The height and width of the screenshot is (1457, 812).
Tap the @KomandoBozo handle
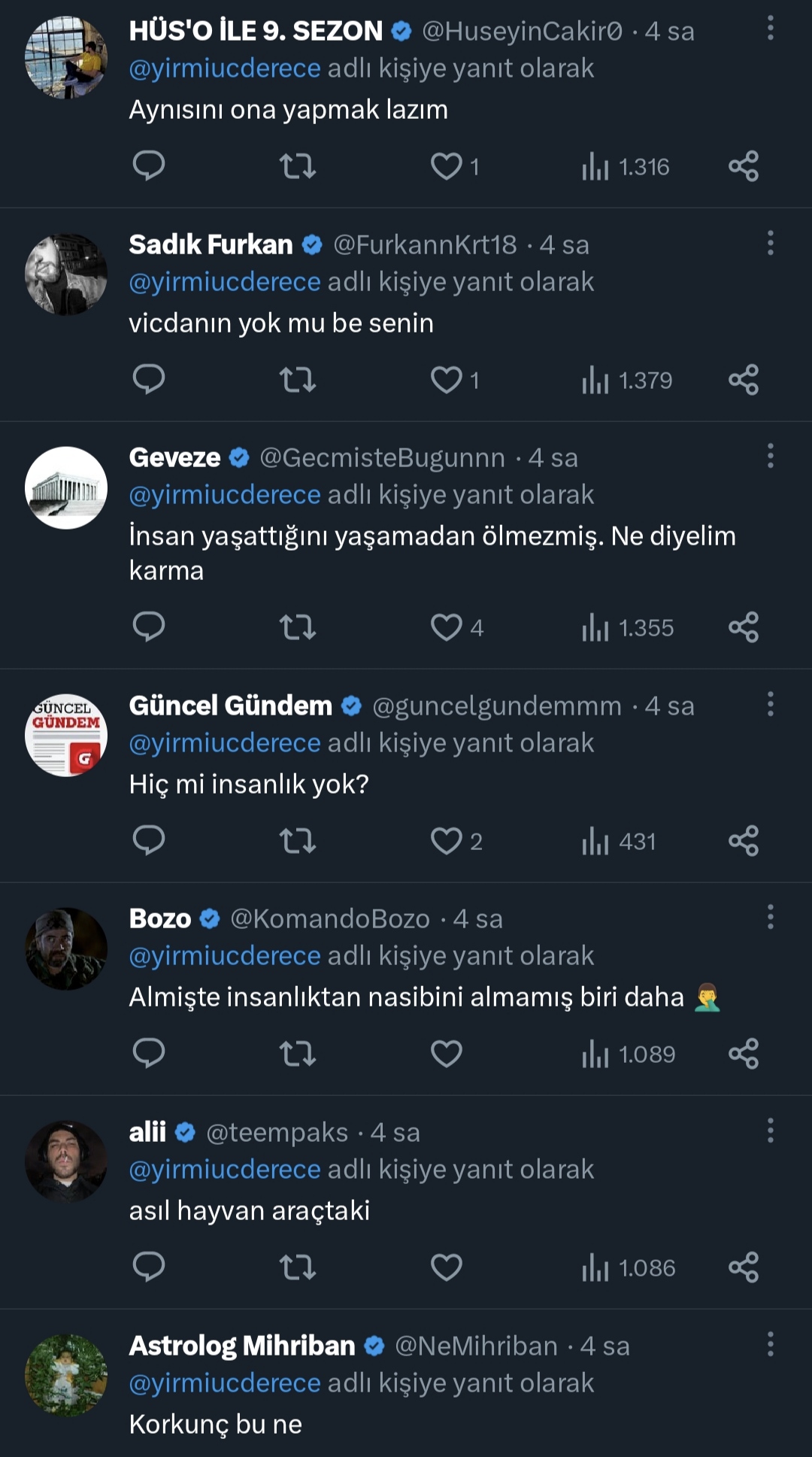point(329,918)
